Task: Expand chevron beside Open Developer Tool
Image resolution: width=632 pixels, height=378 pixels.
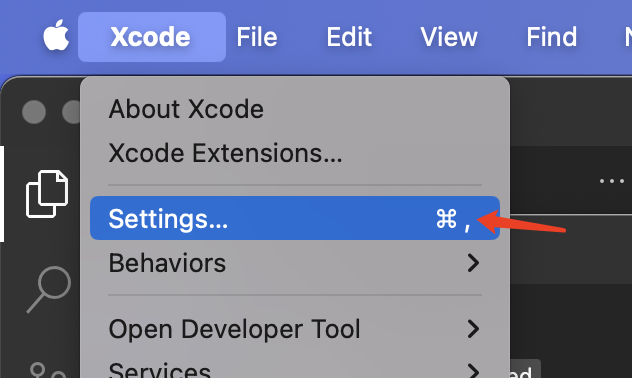Action: [x=473, y=329]
